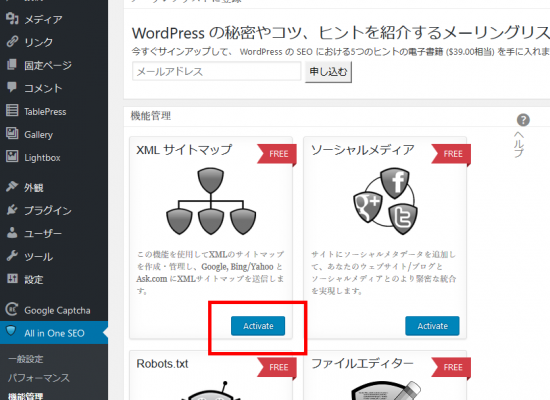Click the Plugins (プラグイン) plug icon

pos(12,210)
